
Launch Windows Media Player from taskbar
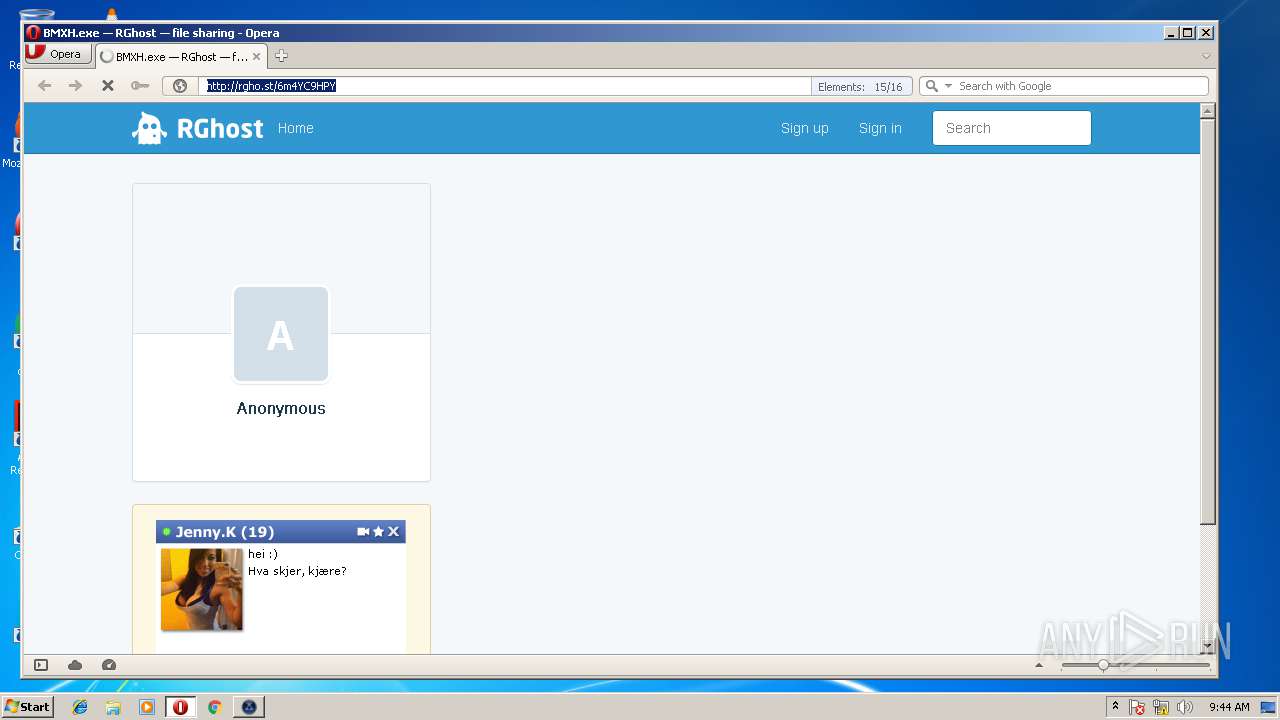(x=147, y=707)
